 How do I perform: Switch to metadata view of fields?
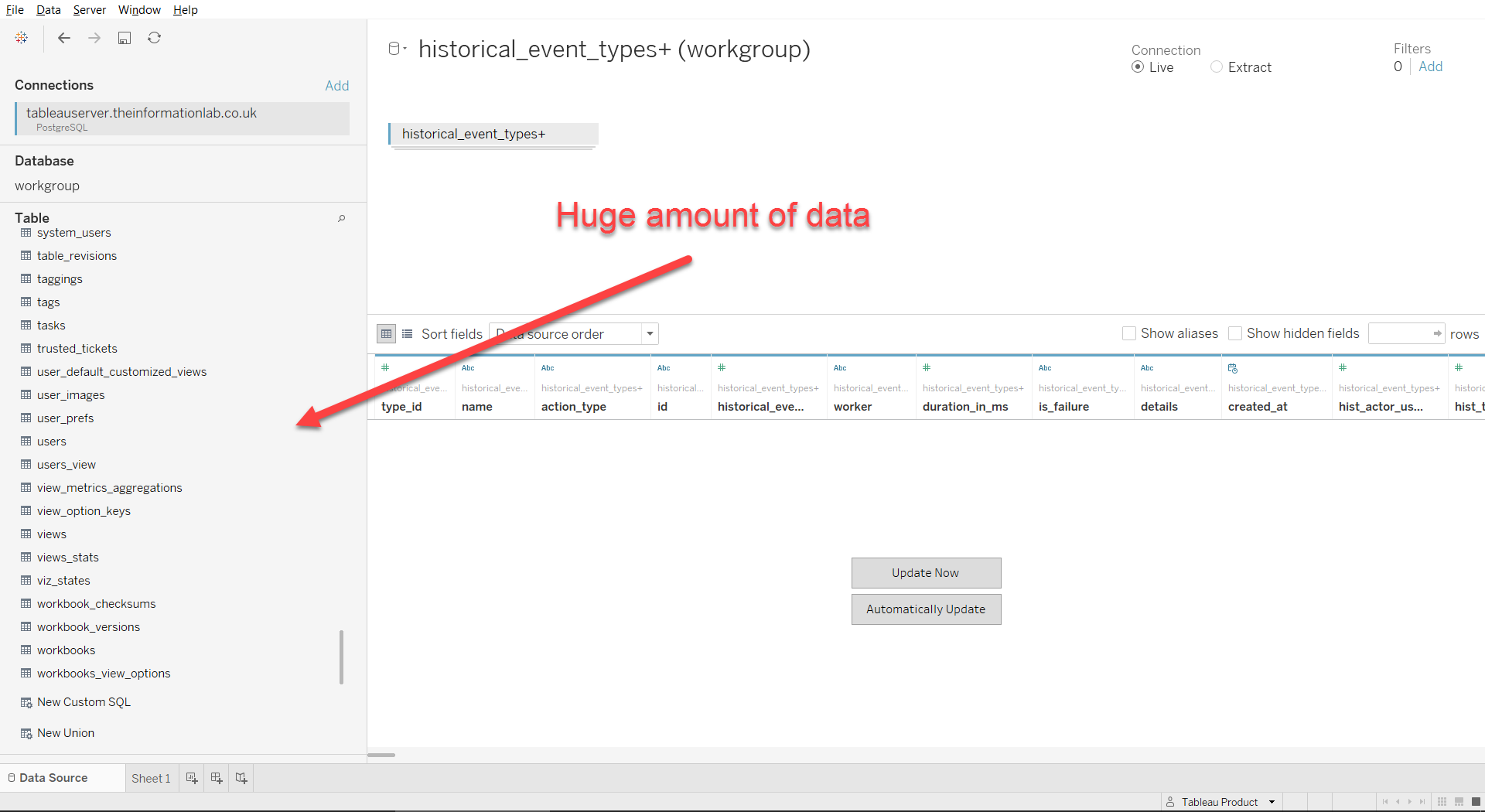[x=408, y=333]
